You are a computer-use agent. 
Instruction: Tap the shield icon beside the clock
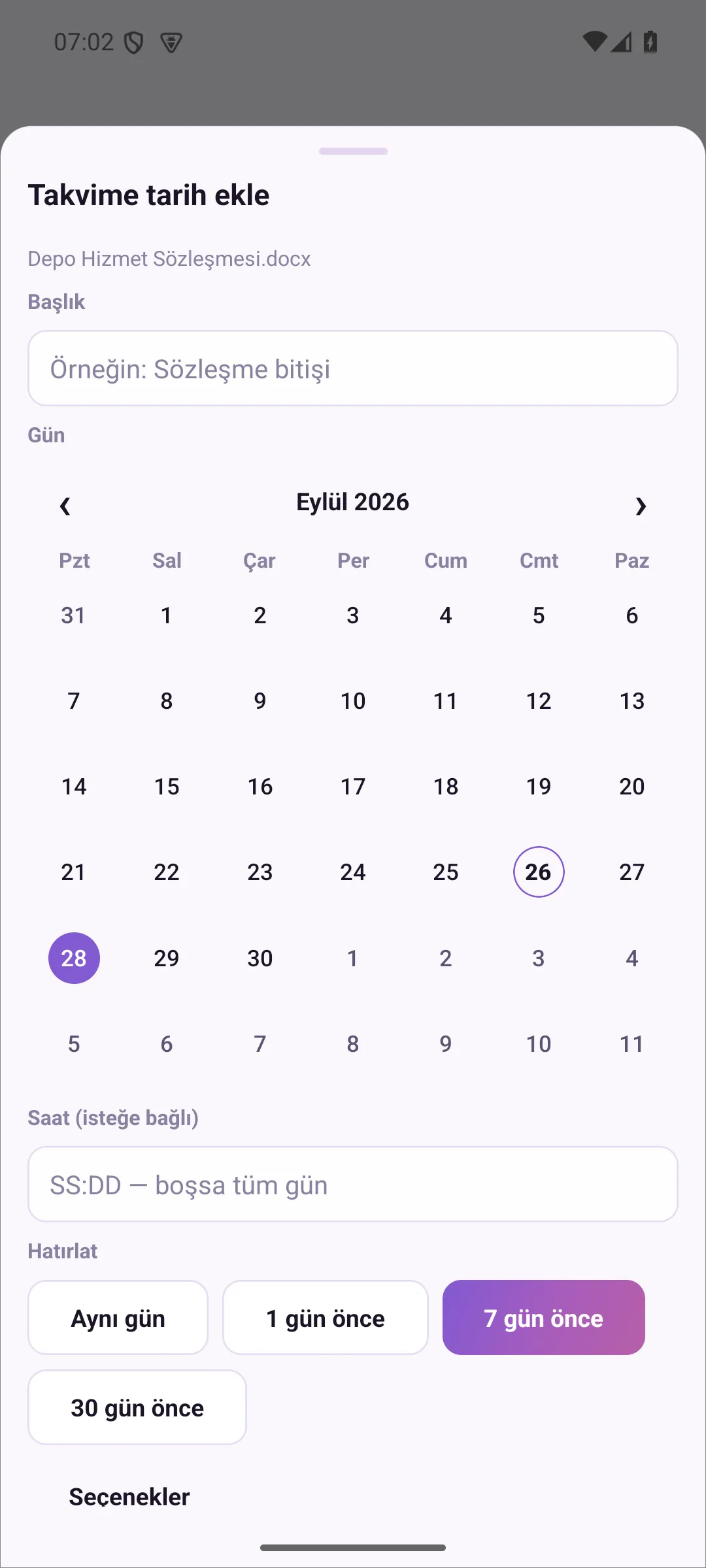(134, 43)
